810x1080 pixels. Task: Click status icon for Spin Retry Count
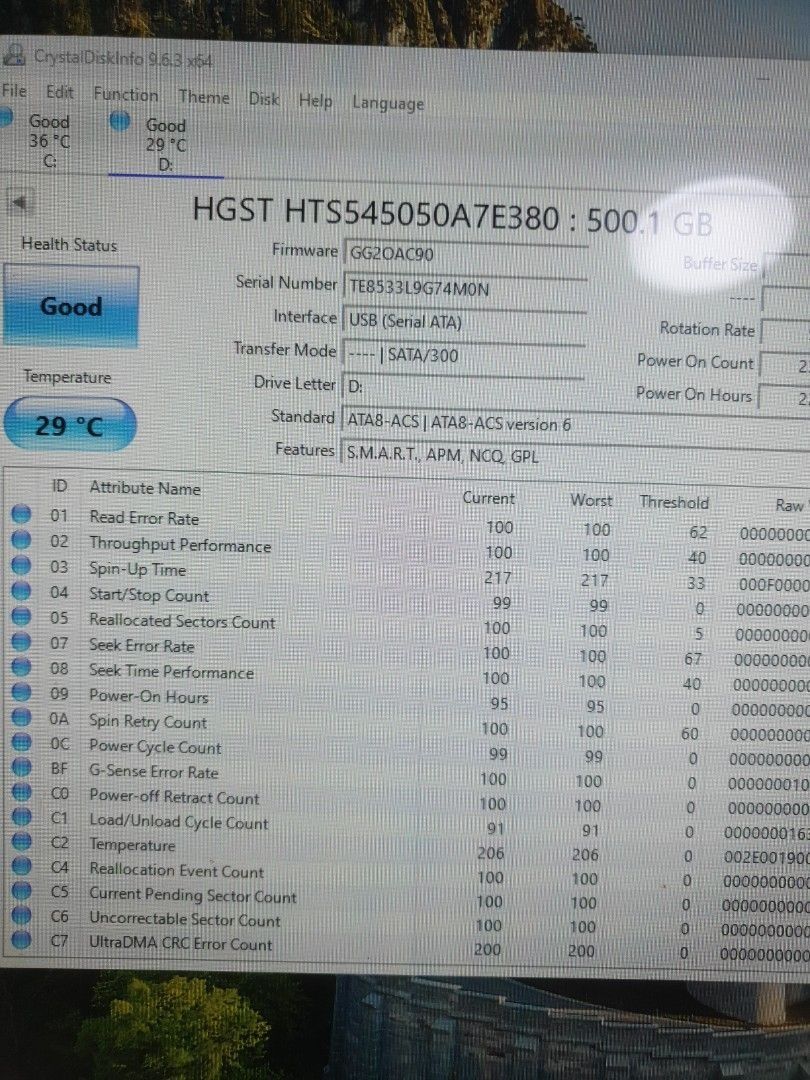(21, 718)
